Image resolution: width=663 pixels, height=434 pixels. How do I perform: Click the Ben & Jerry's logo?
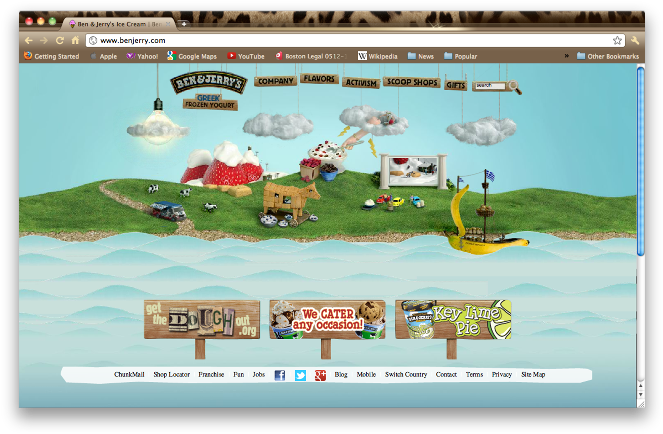209,82
